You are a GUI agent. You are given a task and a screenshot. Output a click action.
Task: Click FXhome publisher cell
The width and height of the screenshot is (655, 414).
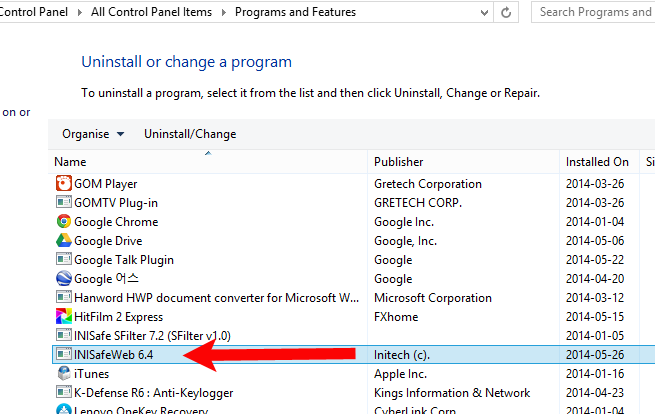click(396, 317)
